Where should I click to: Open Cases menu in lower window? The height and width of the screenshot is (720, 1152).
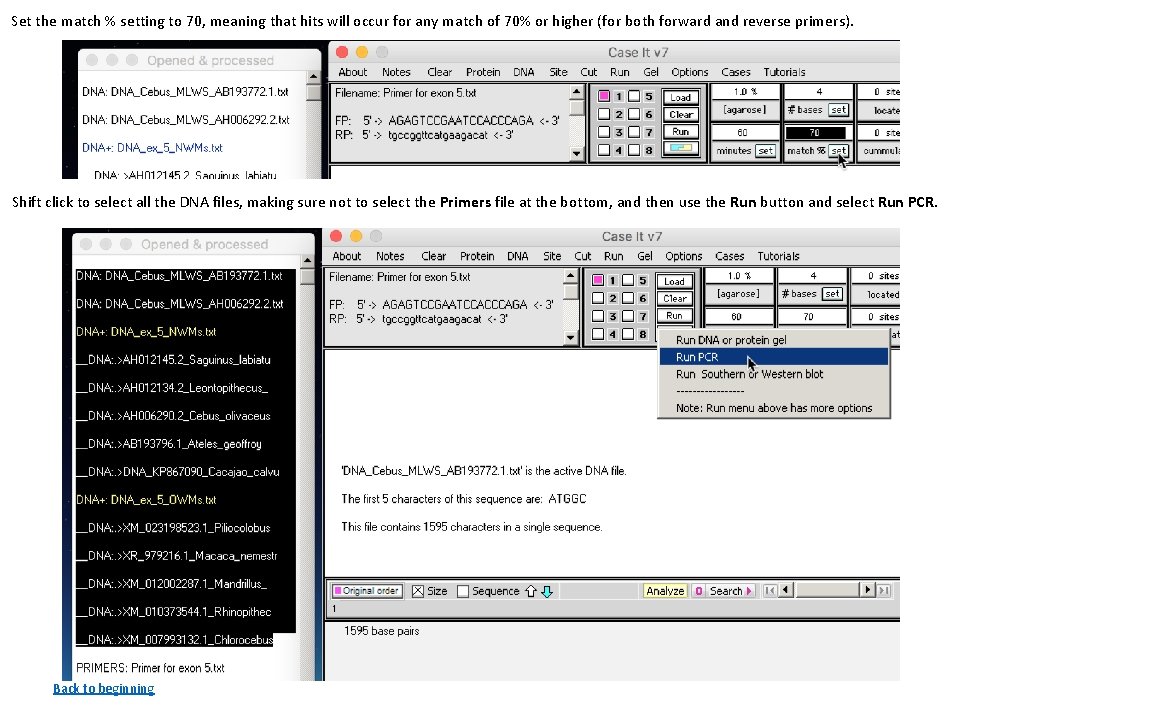(730, 256)
